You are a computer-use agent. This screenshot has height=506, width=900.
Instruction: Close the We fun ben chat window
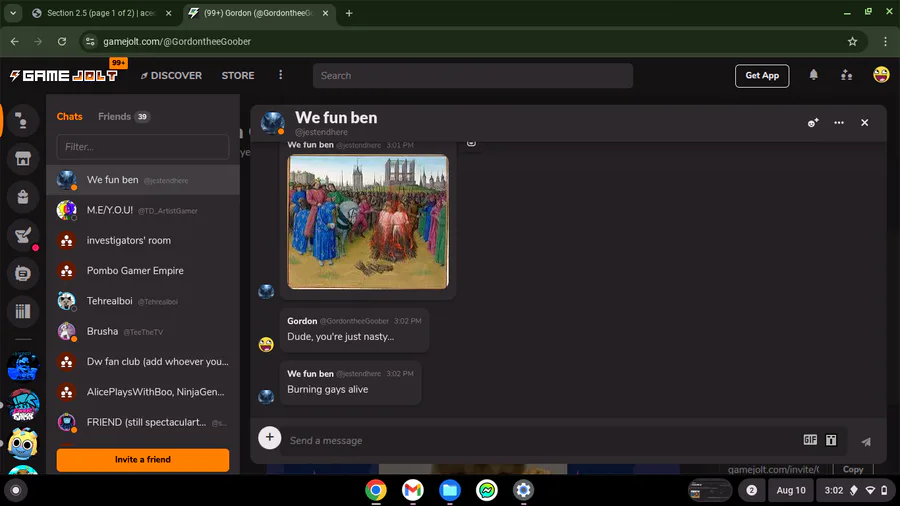864,123
